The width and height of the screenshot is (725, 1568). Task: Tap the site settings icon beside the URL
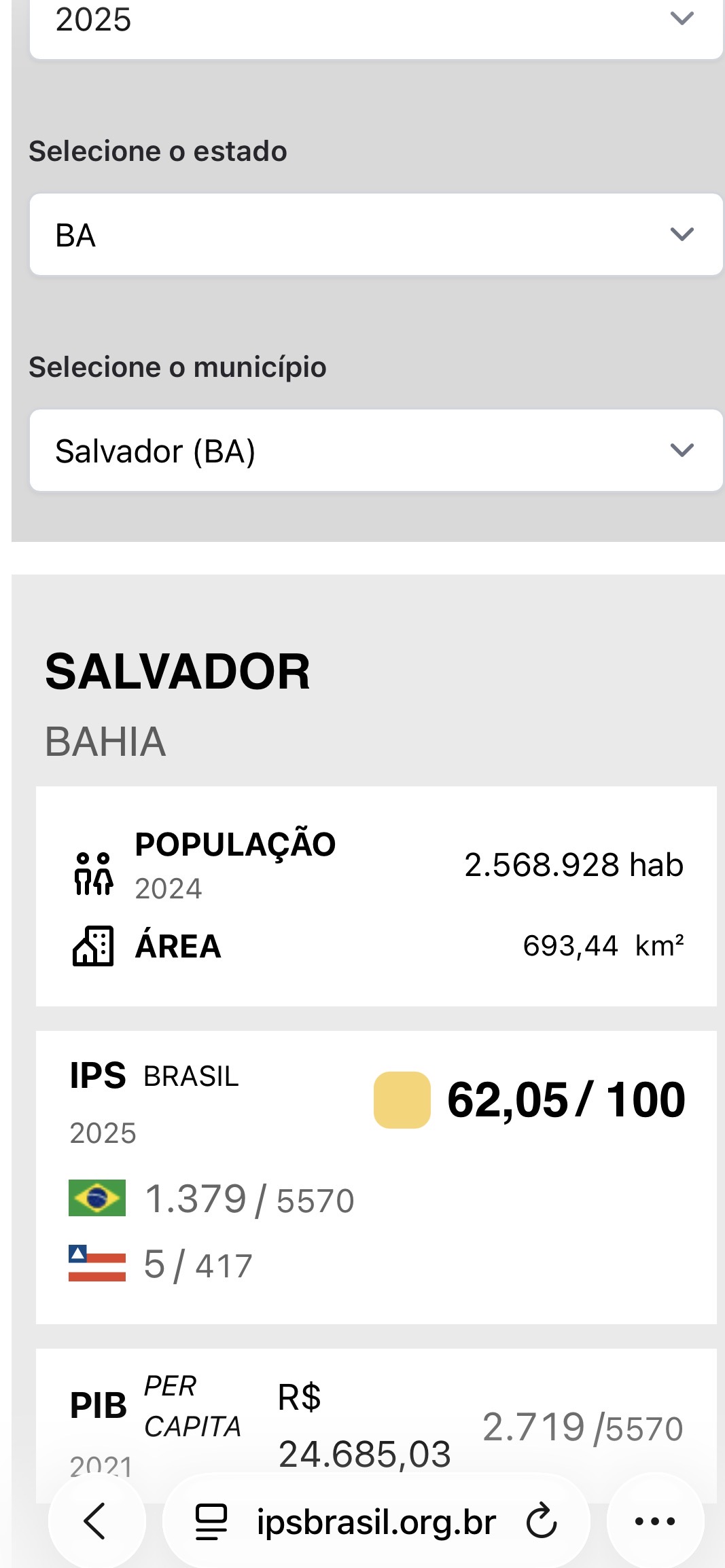[x=211, y=1521]
